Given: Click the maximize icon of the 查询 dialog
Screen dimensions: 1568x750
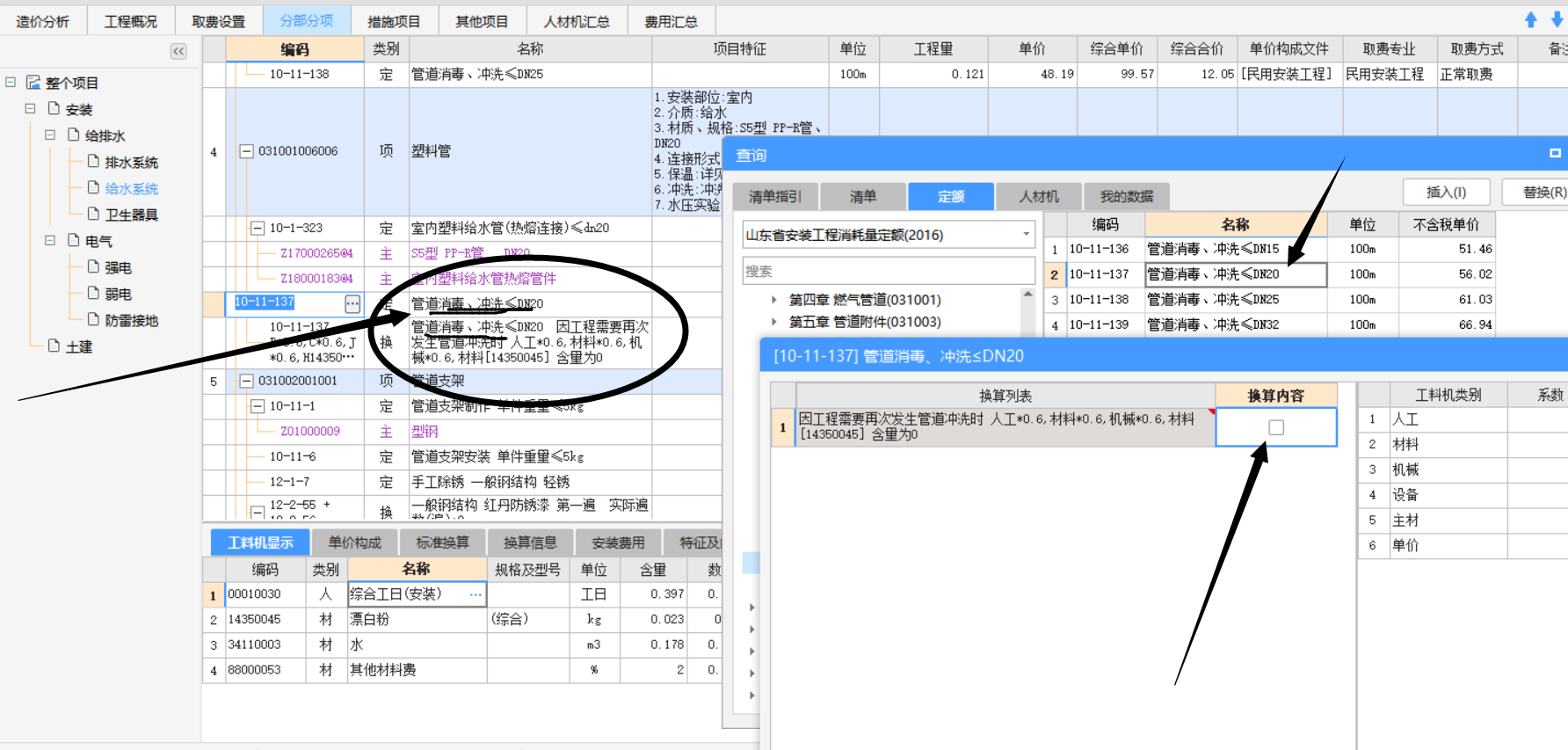Looking at the screenshot, I should [1555, 153].
